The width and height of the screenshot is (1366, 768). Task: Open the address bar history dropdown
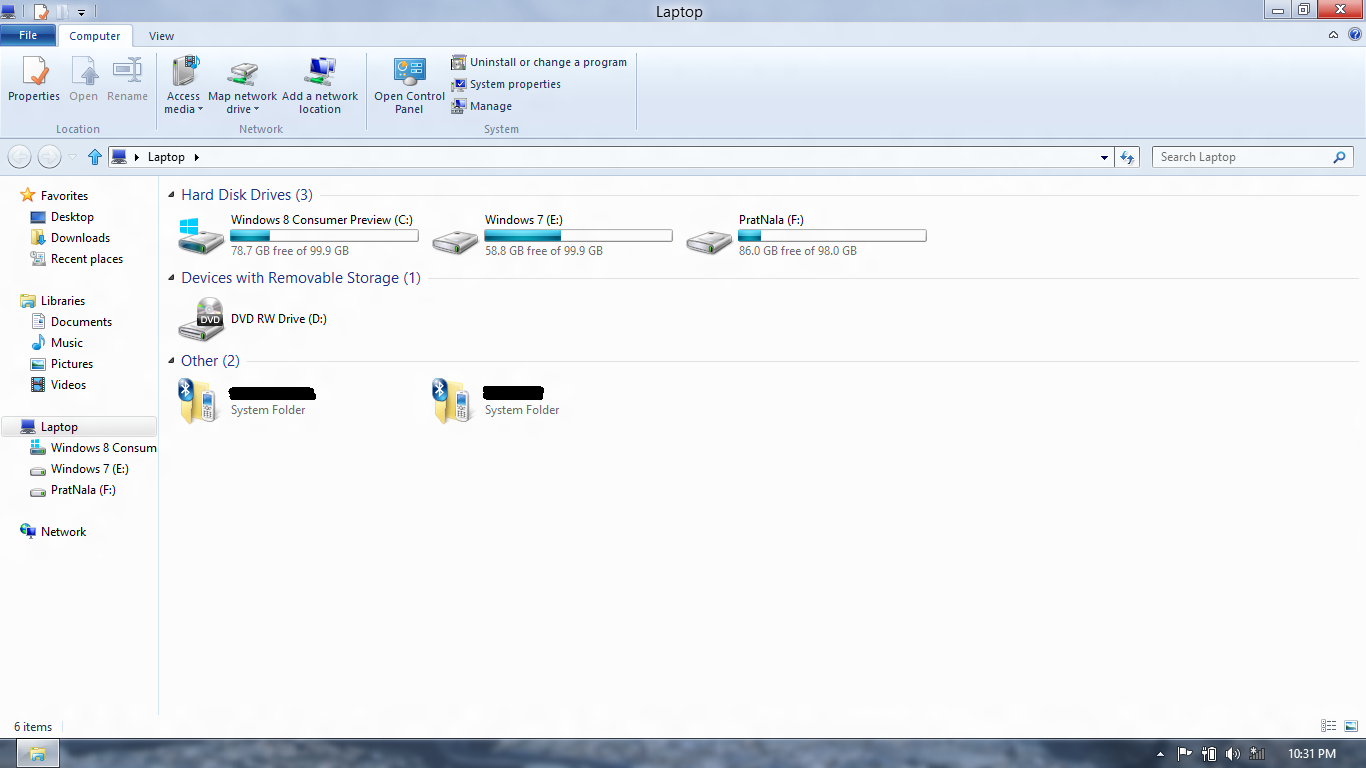(x=1104, y=157)
